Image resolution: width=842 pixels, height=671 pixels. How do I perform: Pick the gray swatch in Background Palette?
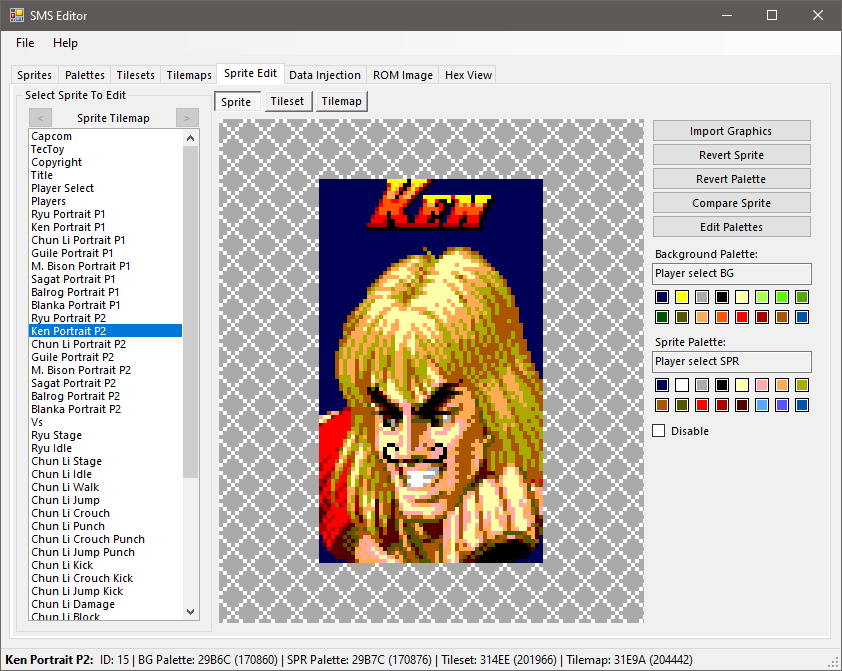[x=702, y=297]
